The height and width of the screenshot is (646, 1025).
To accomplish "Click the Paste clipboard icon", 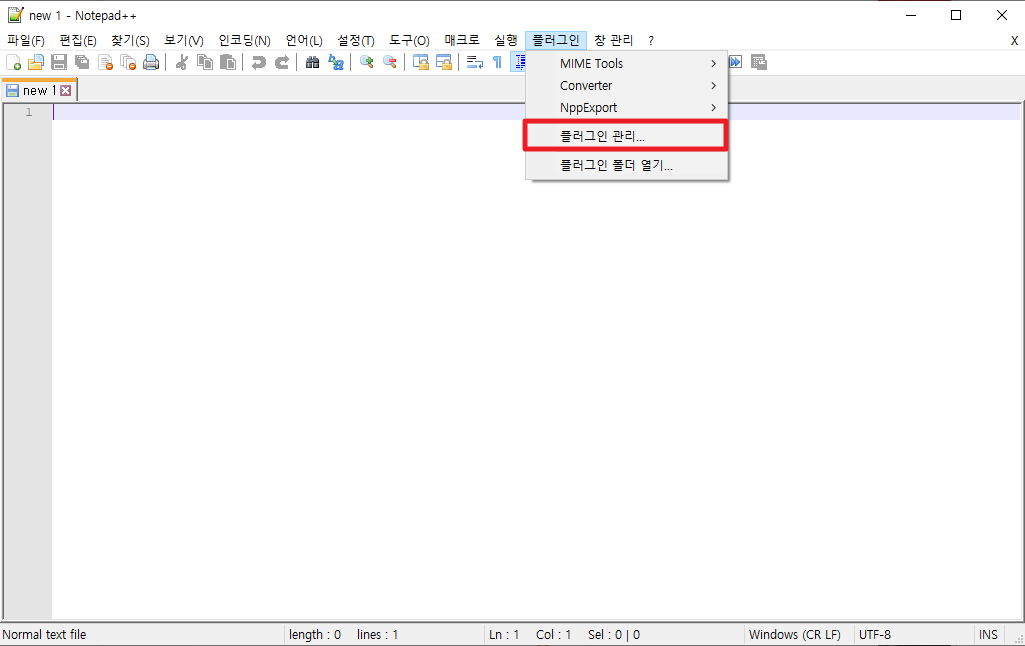I will 227,62.
